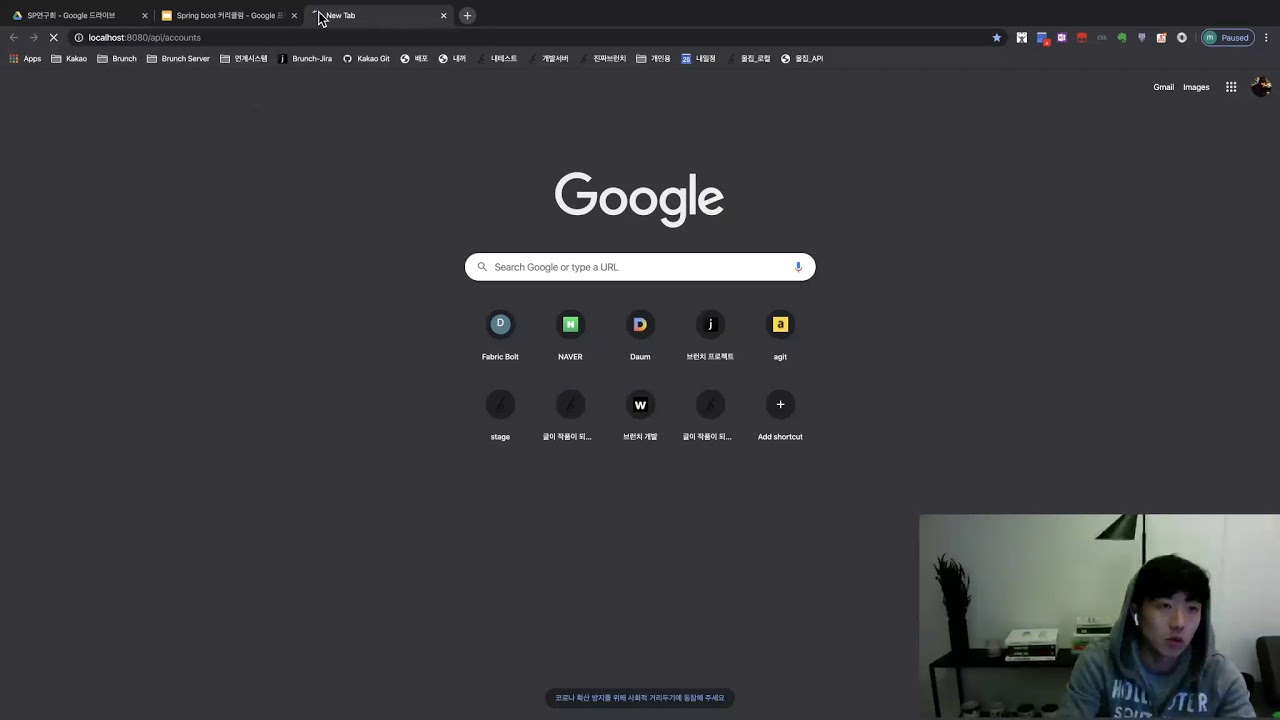Click the Google logo
Image resolution: width=1280 pixels, height=720 pixels.
pos(640,200)
